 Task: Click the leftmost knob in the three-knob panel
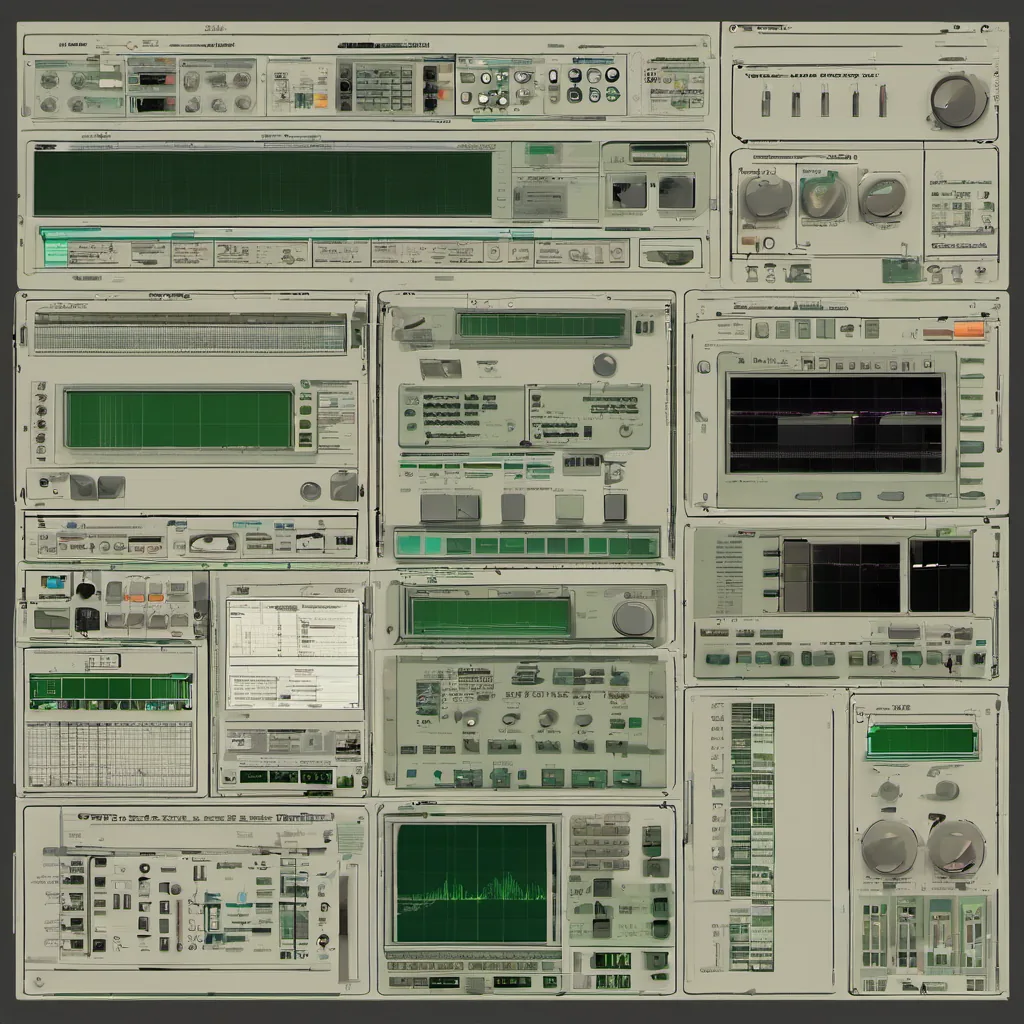767,197
